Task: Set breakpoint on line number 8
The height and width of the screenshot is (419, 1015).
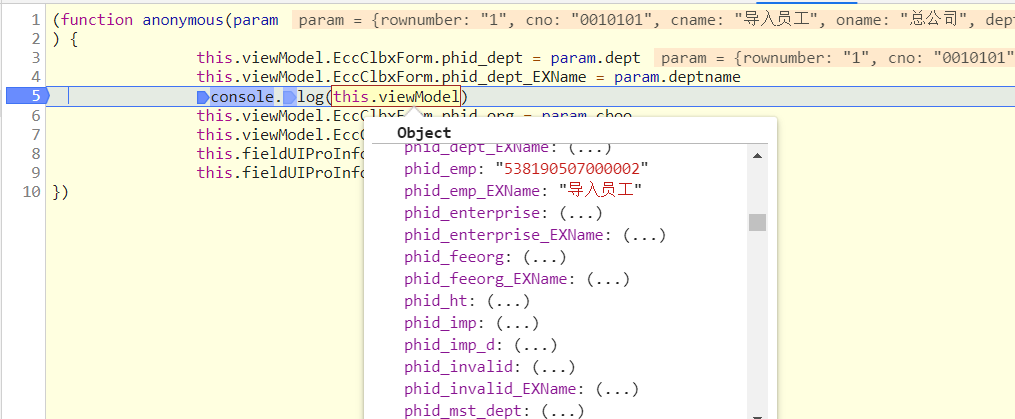Action: (35, 153)
